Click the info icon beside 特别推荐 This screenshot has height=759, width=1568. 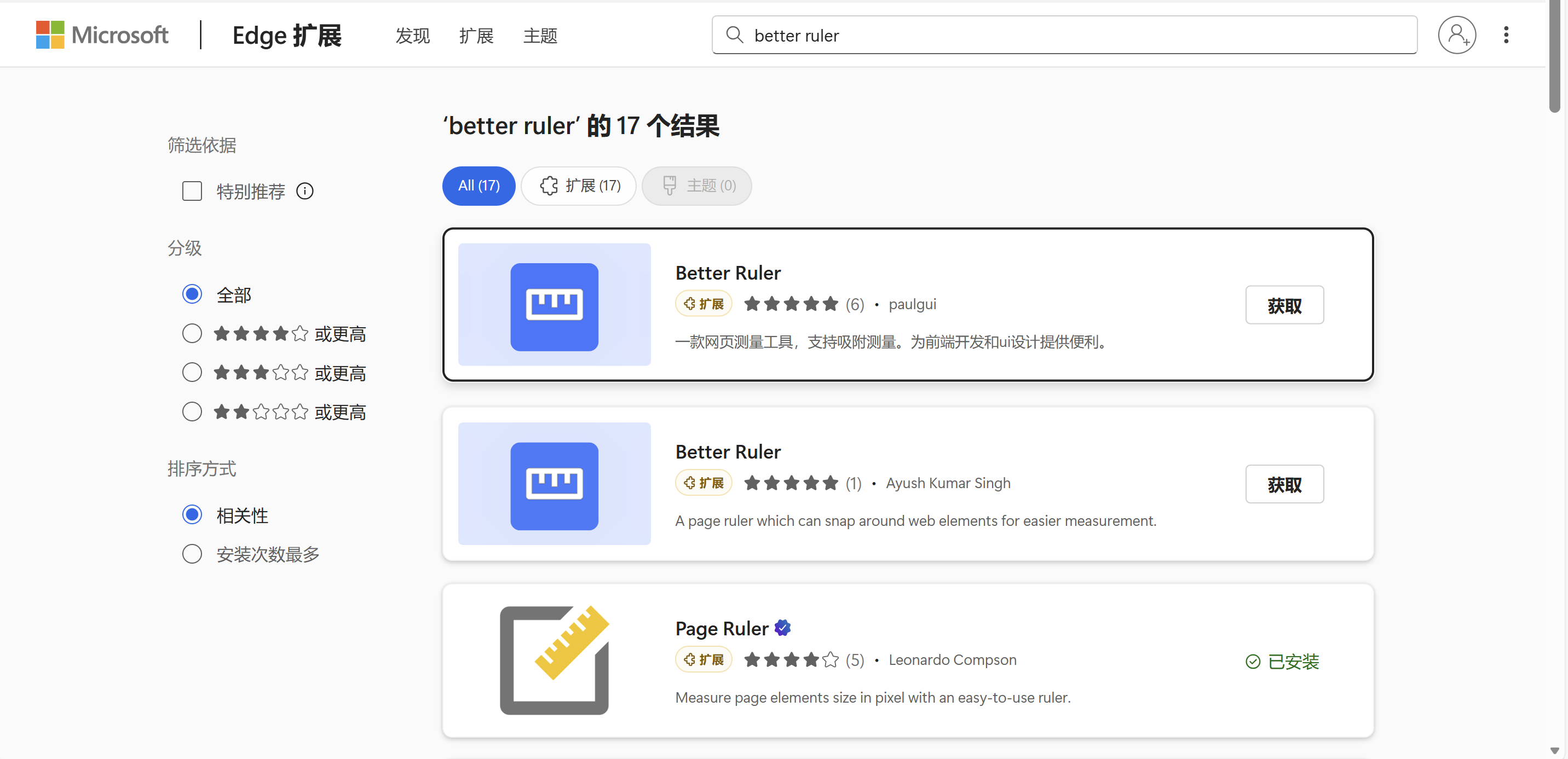click(x=305, y=191)
